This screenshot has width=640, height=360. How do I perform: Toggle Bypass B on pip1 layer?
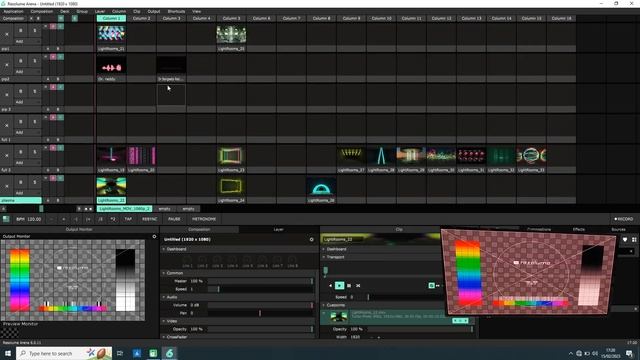[21, 31]
